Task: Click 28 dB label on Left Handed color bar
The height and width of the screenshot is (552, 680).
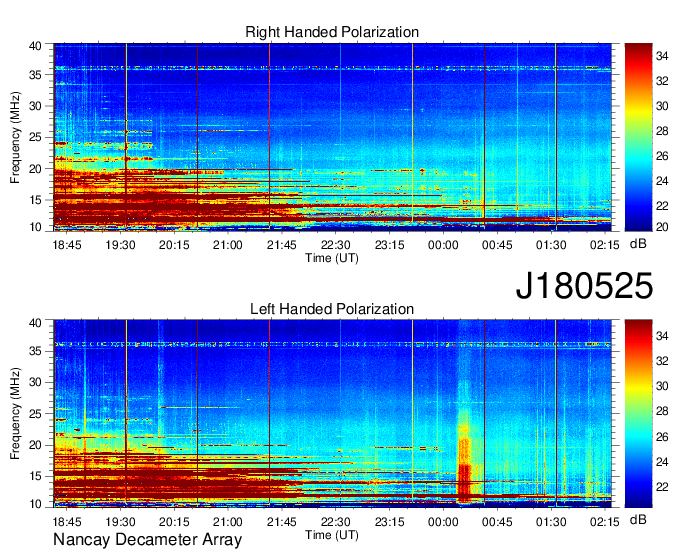Action: point(662,411)
